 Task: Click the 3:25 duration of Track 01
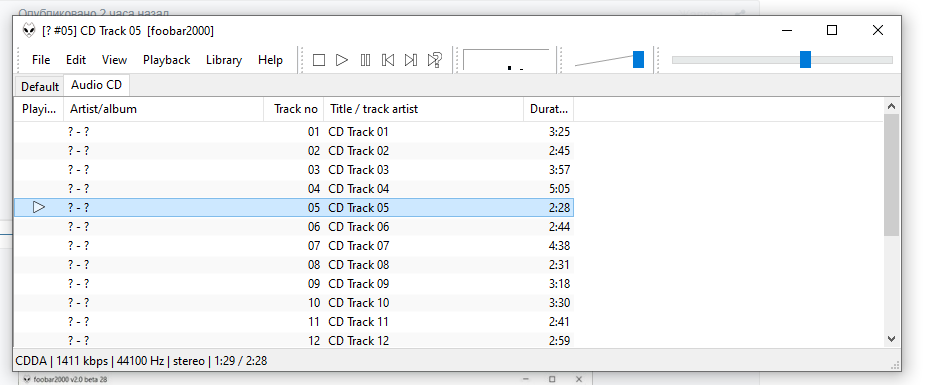tap(559, 132)
